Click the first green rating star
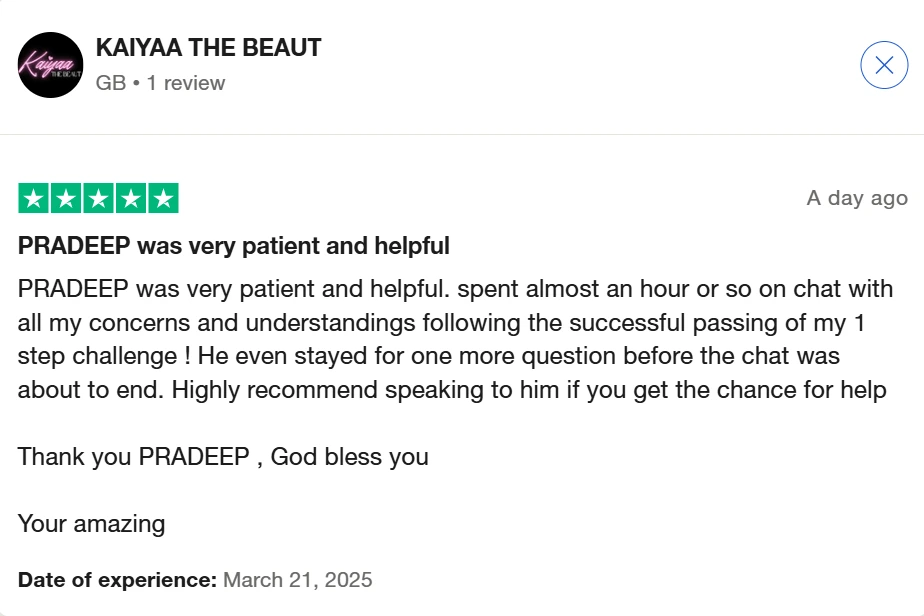The width and height of the screenshot is (924, 616). [x=34, y=198]
